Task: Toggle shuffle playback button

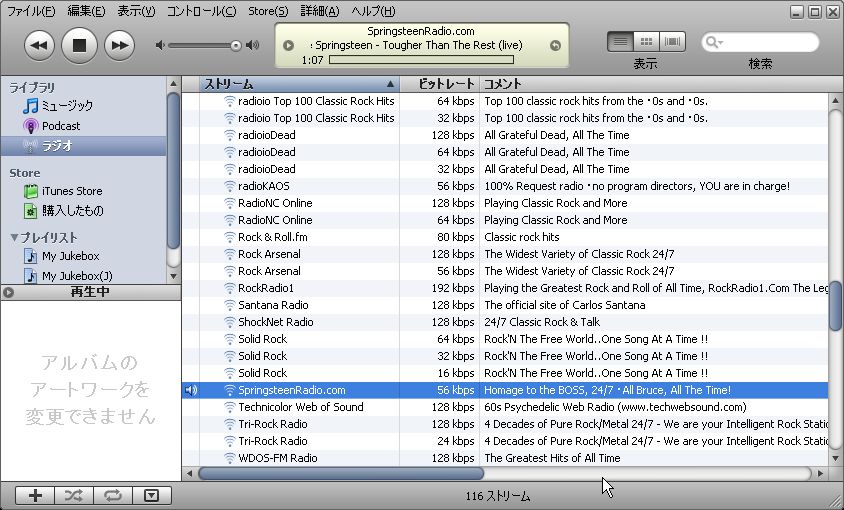Action: [x=74, y=495]
